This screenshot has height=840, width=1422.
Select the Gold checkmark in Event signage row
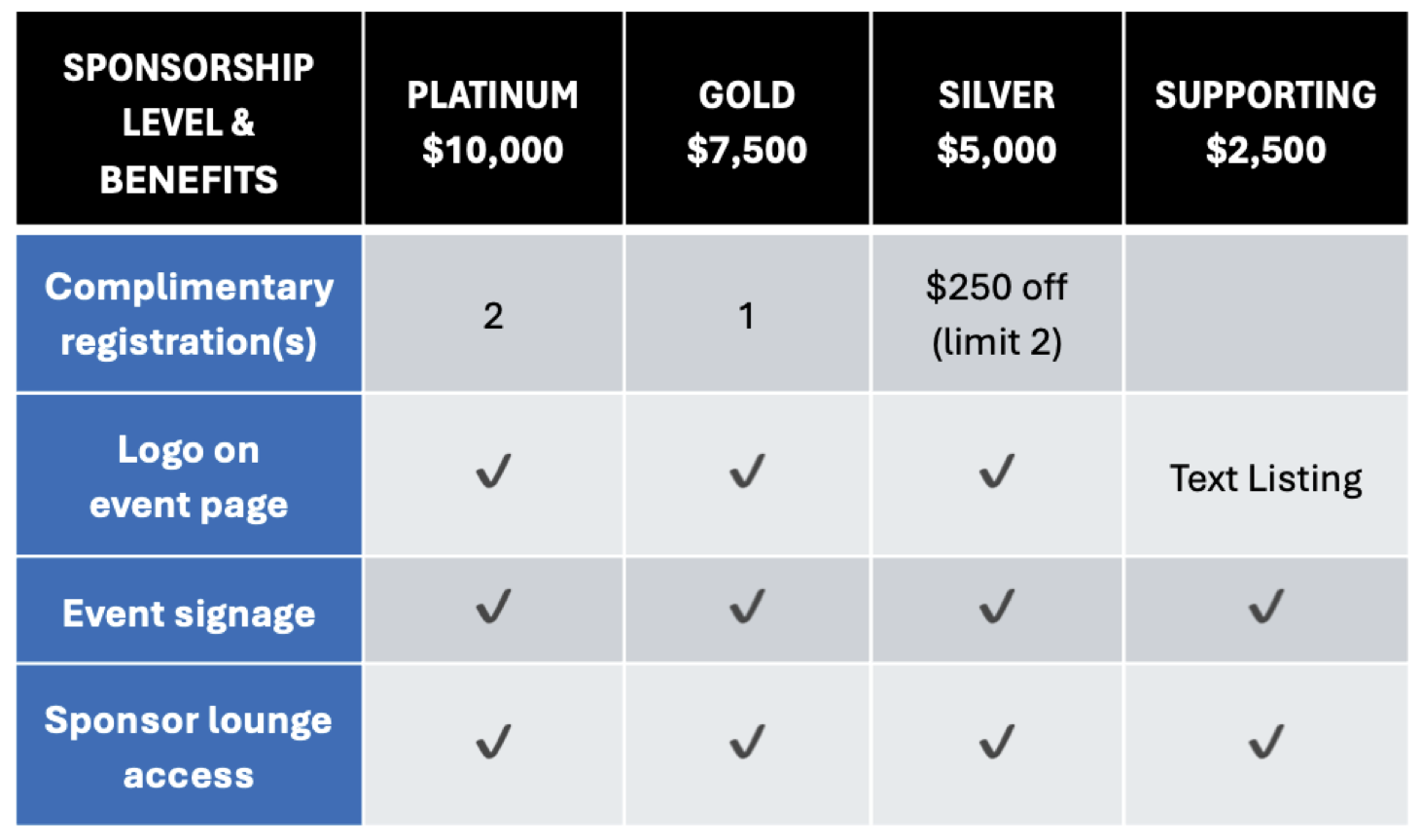(x=747, y=609)
